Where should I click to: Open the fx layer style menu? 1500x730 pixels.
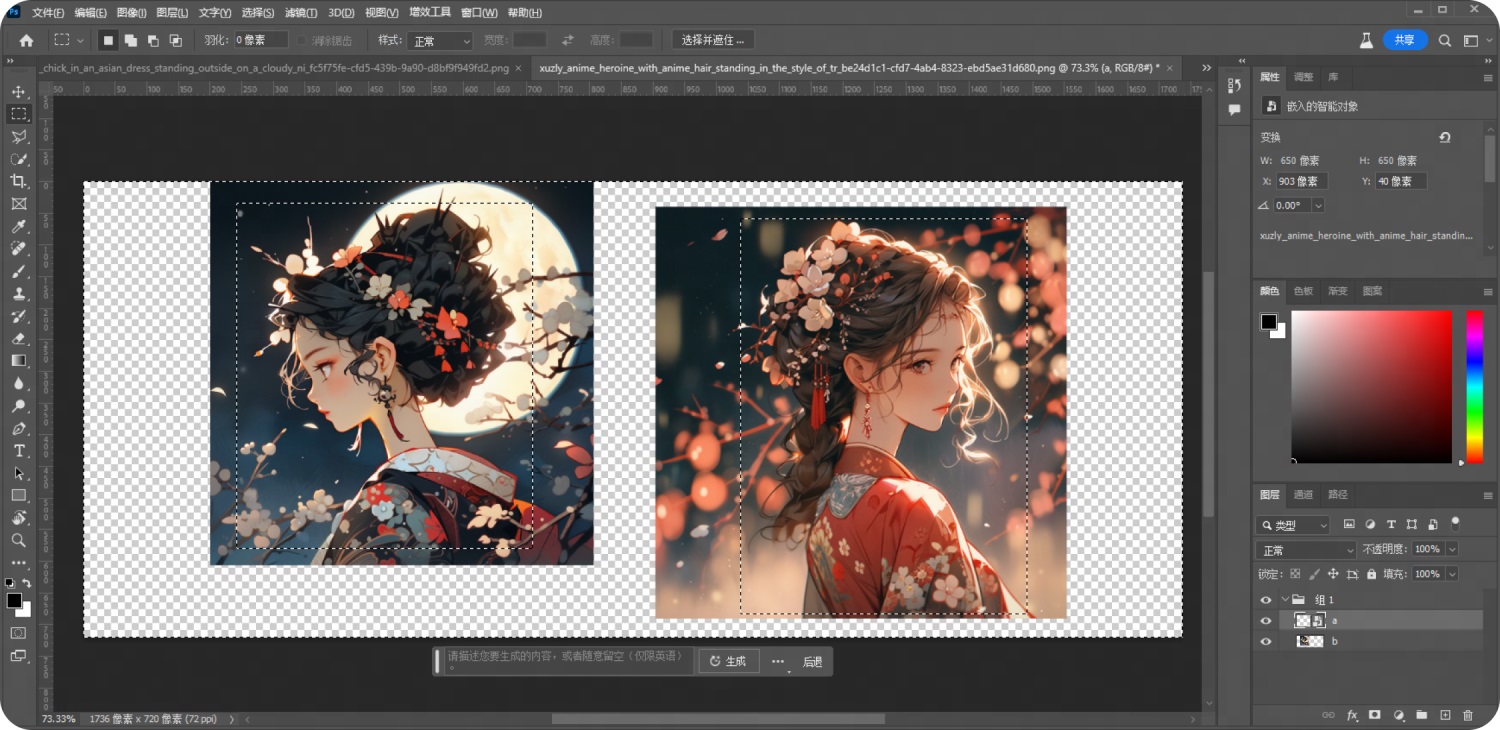pos(1352,715)
